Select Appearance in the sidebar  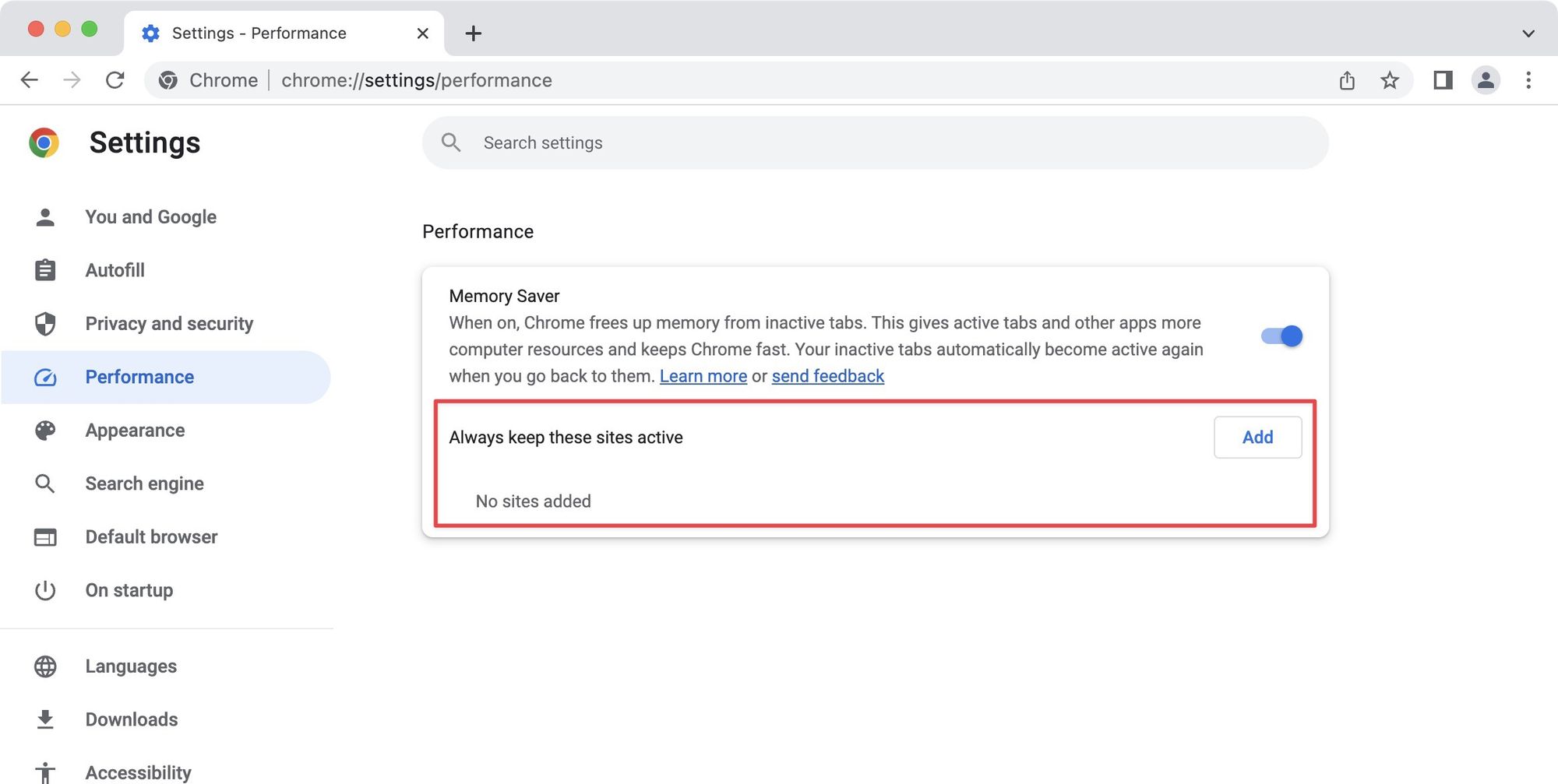[135, 431]
